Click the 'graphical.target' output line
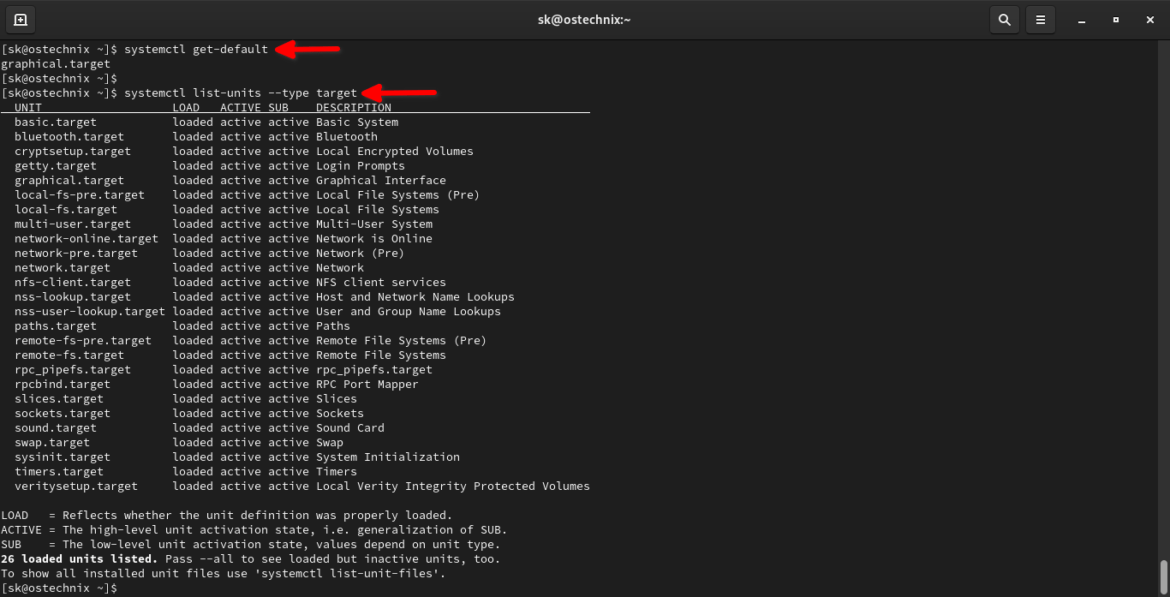This screenshot has width=1170, height=597. tap(56, 64)
